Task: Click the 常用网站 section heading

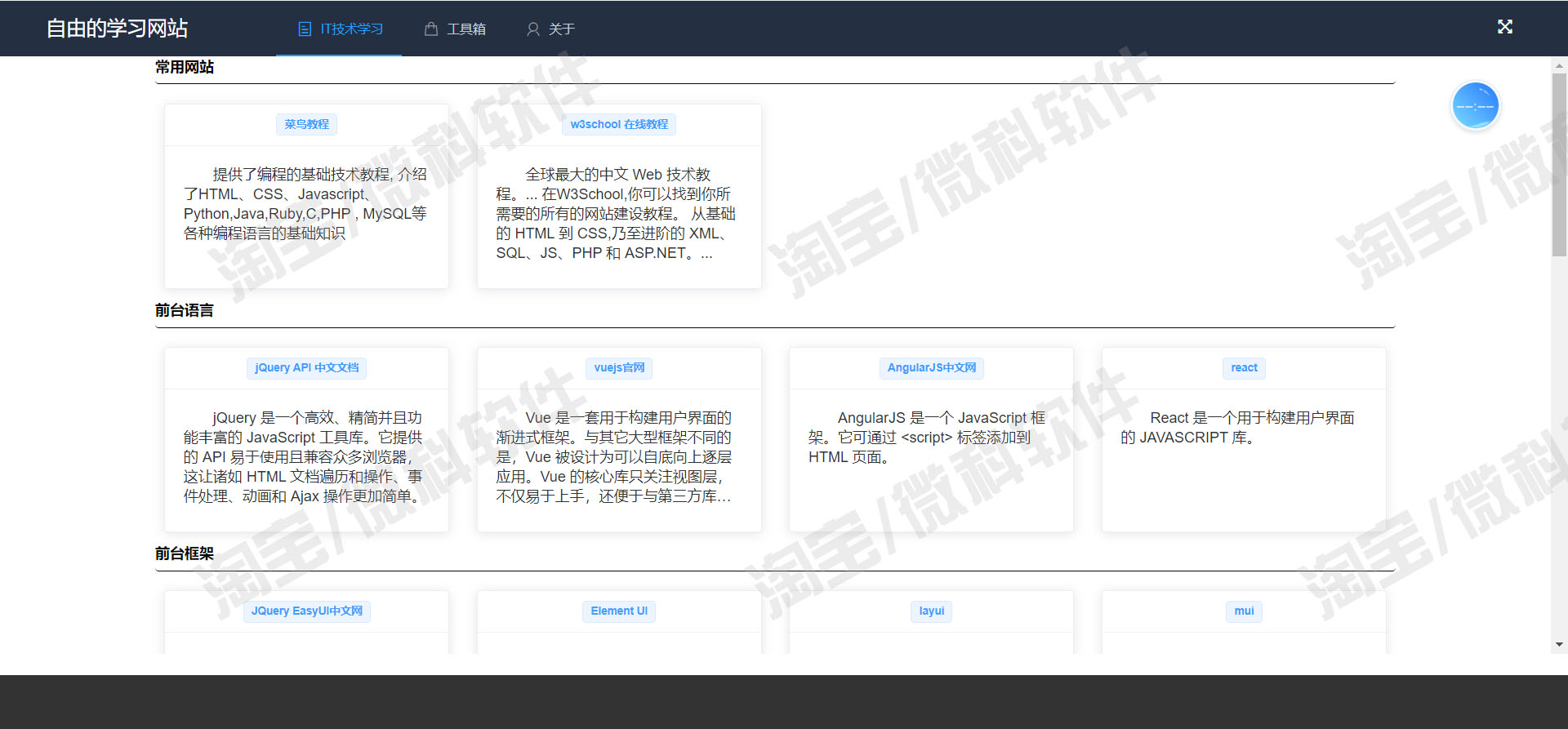Action: coord(185,67)
